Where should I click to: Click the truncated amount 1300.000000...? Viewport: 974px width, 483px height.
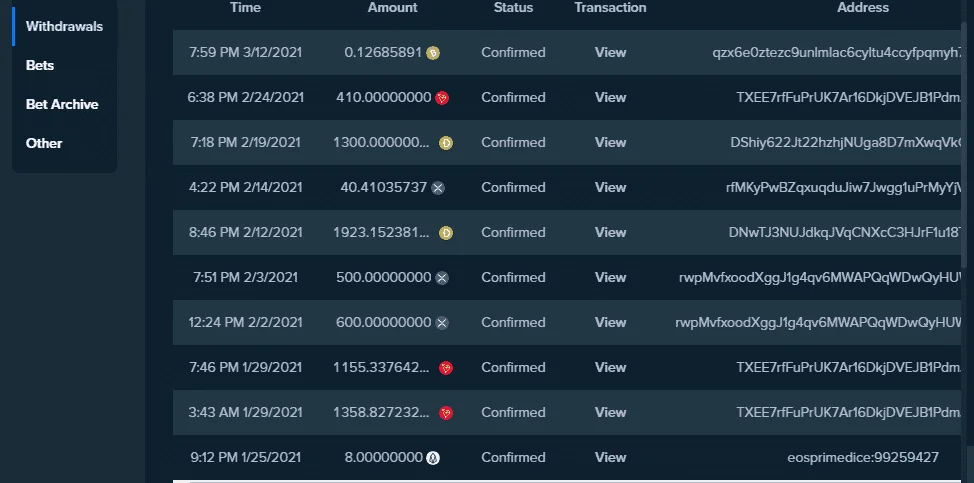click(381, 143)
